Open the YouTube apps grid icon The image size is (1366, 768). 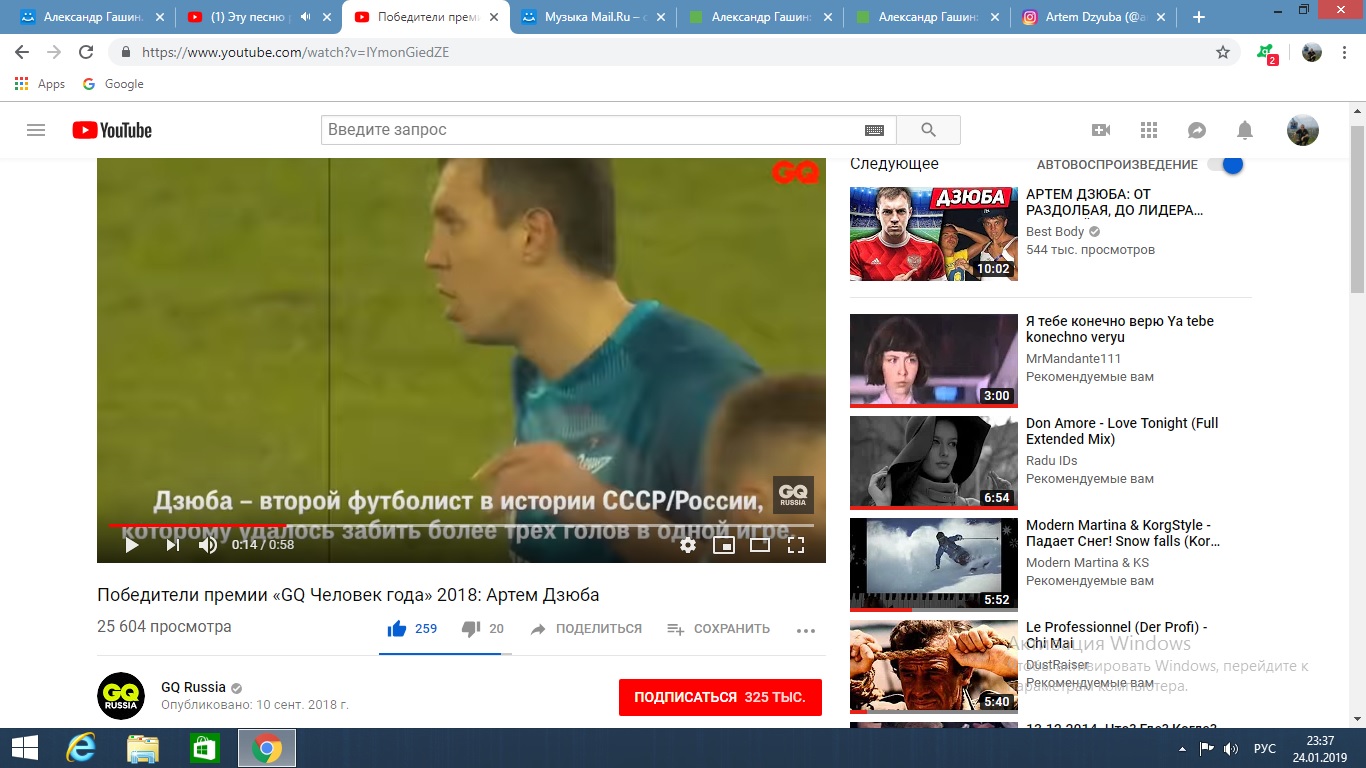[x=1149, y=130]
